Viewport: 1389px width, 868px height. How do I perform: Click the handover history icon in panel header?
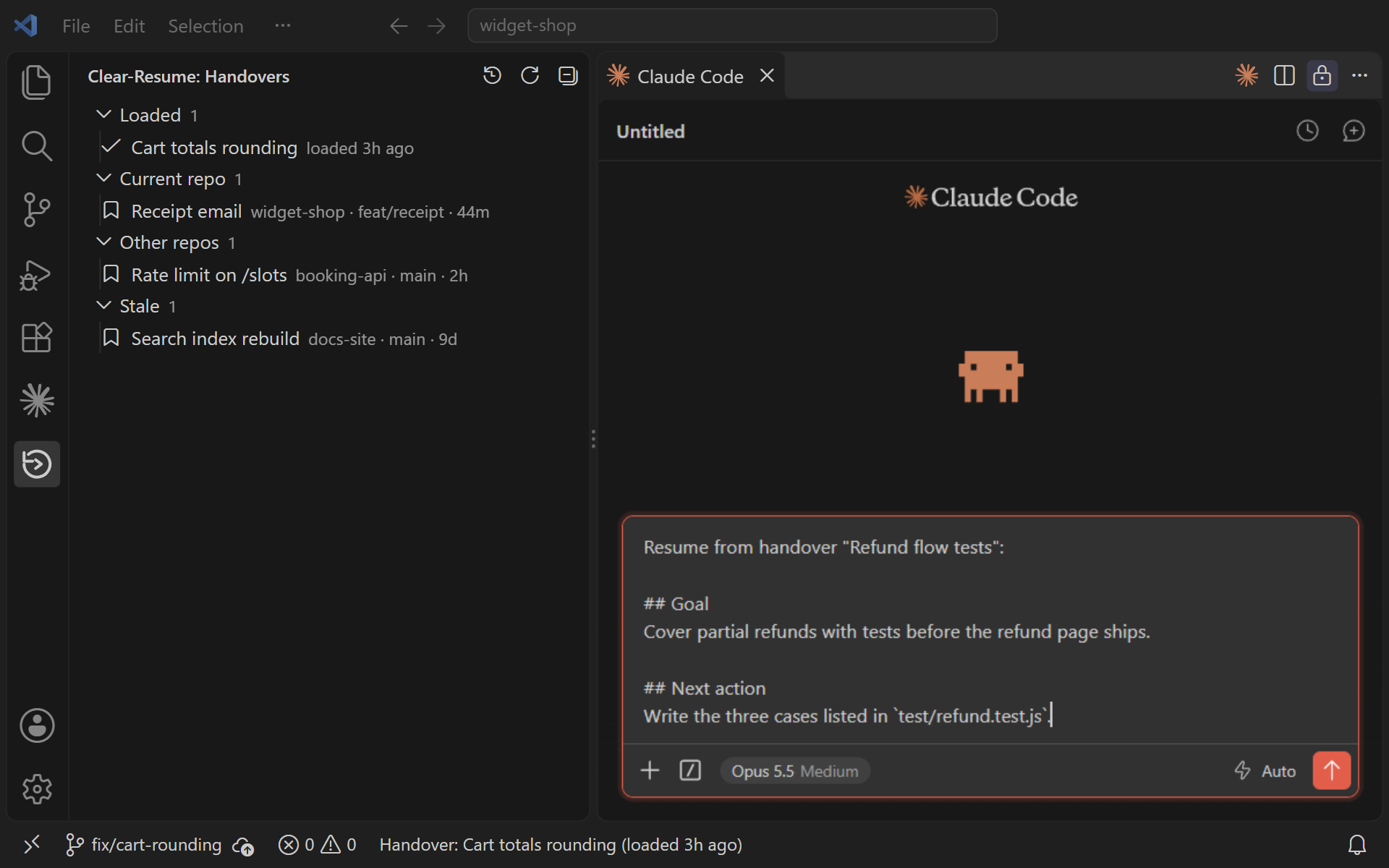click(492, 75)
